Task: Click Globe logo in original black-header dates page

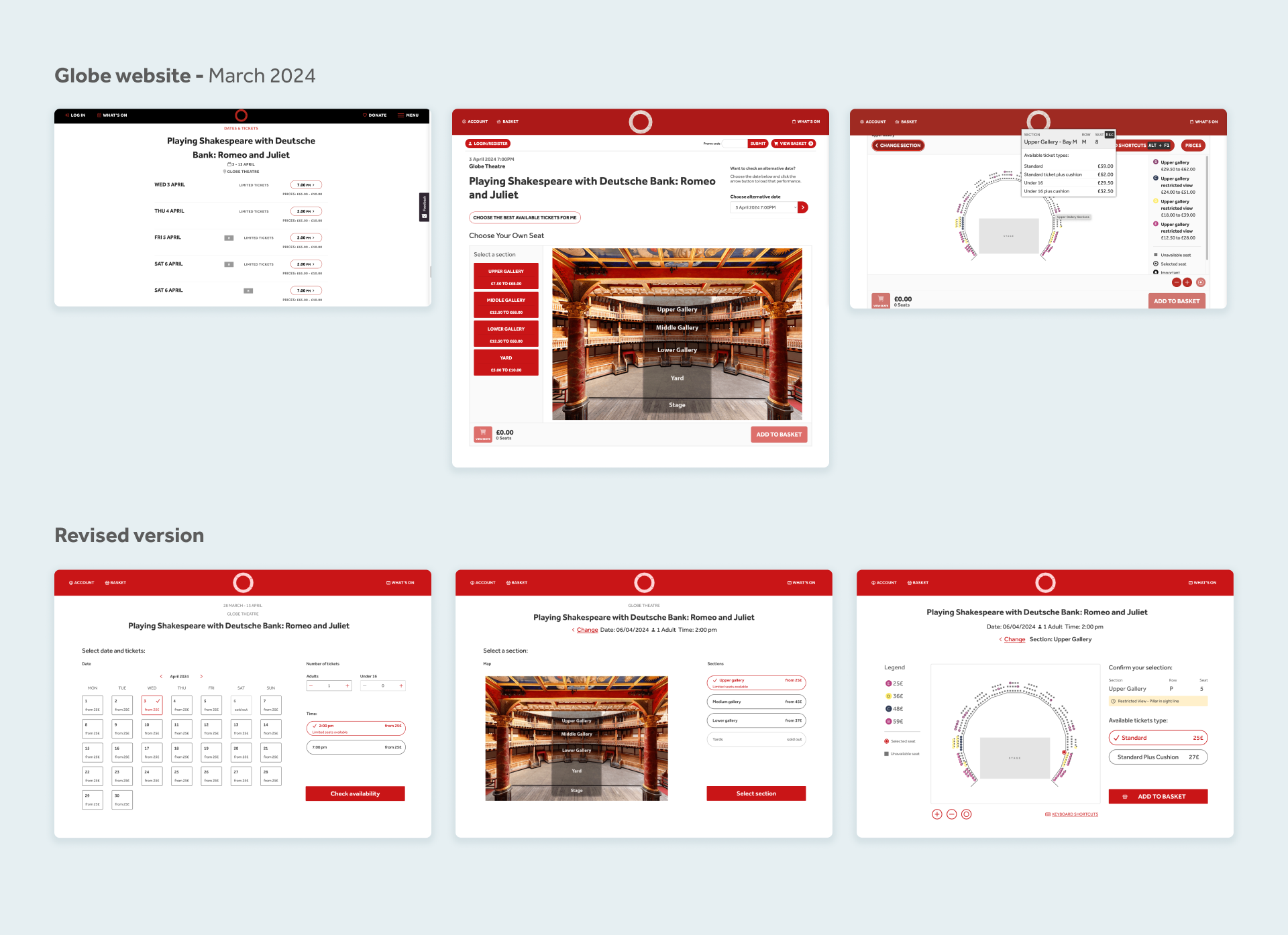Action: pyautogui.click(x=241, y=115)
